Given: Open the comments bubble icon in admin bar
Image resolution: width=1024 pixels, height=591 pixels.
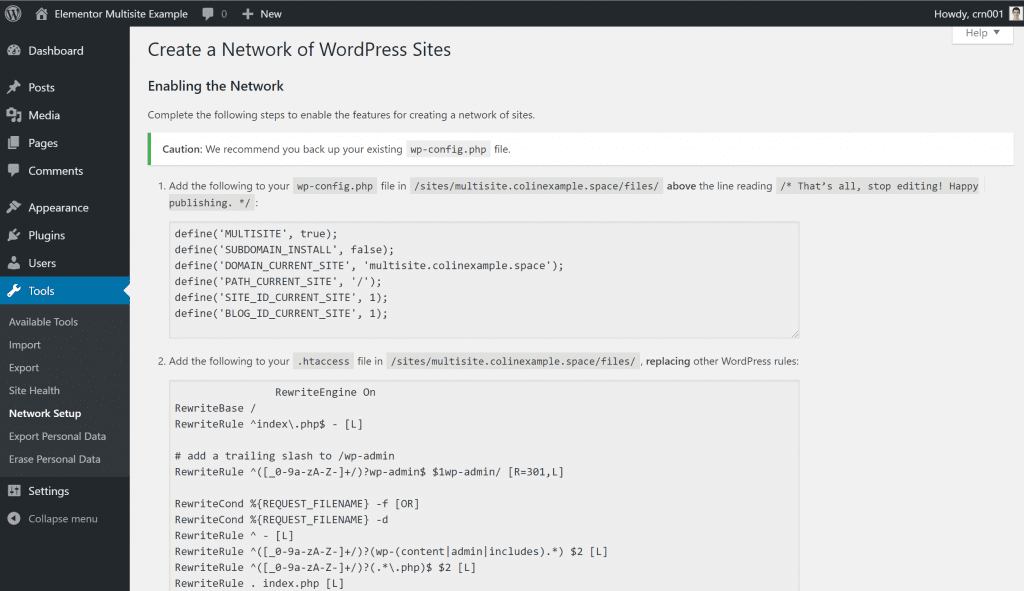Looking at the screenshot, I should [x=207, y=14].
